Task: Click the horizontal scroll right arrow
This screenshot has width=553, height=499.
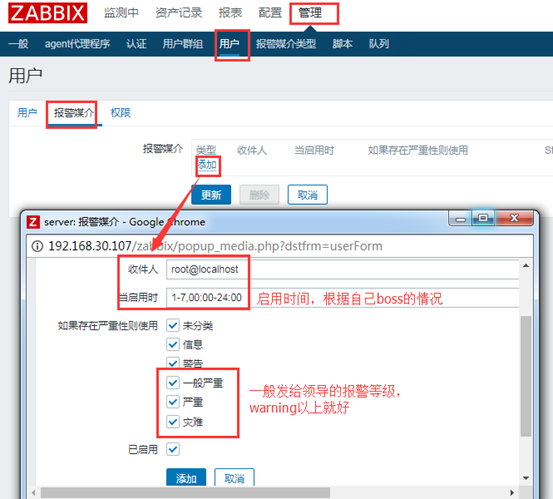Action: pos(512,493)
